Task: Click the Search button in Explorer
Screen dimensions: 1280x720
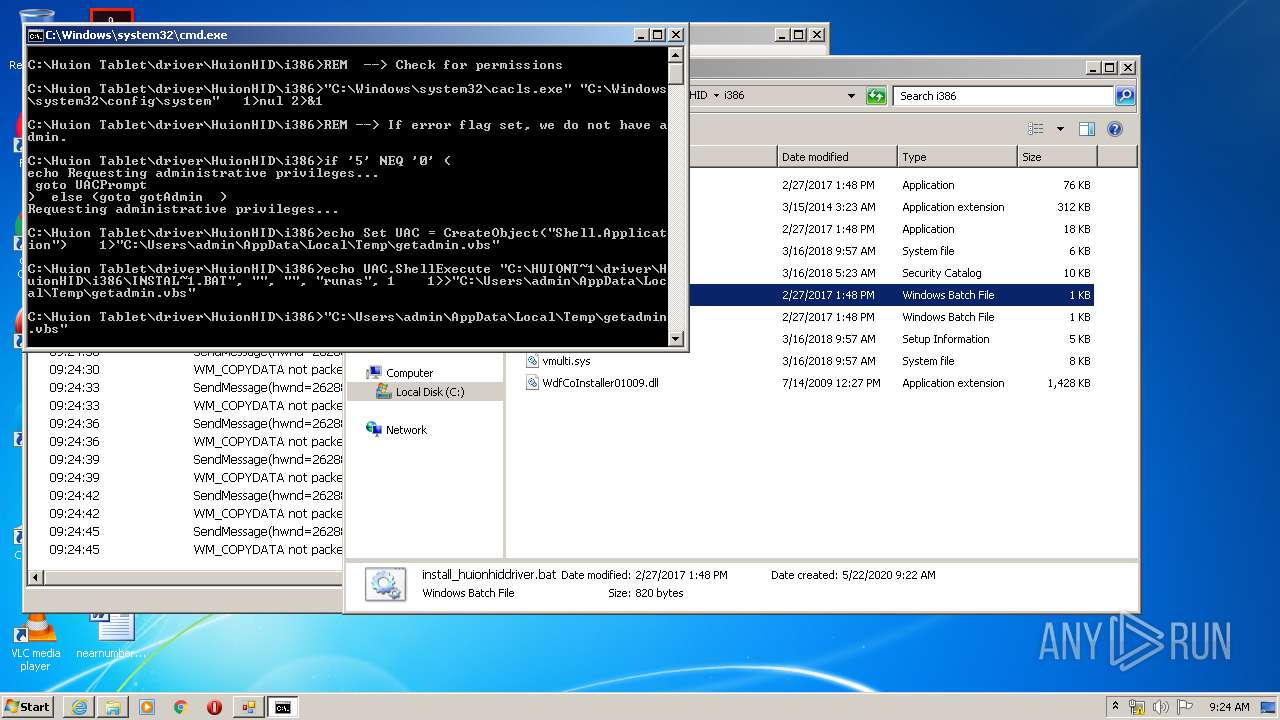Action: [x=1125, y=96]
